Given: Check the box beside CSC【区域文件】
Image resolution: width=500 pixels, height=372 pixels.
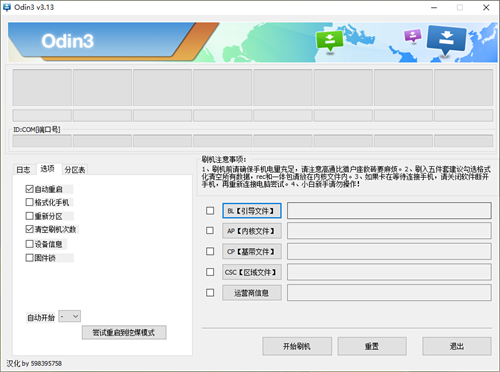Looking at the screenshot, I should tap(210, 272).
